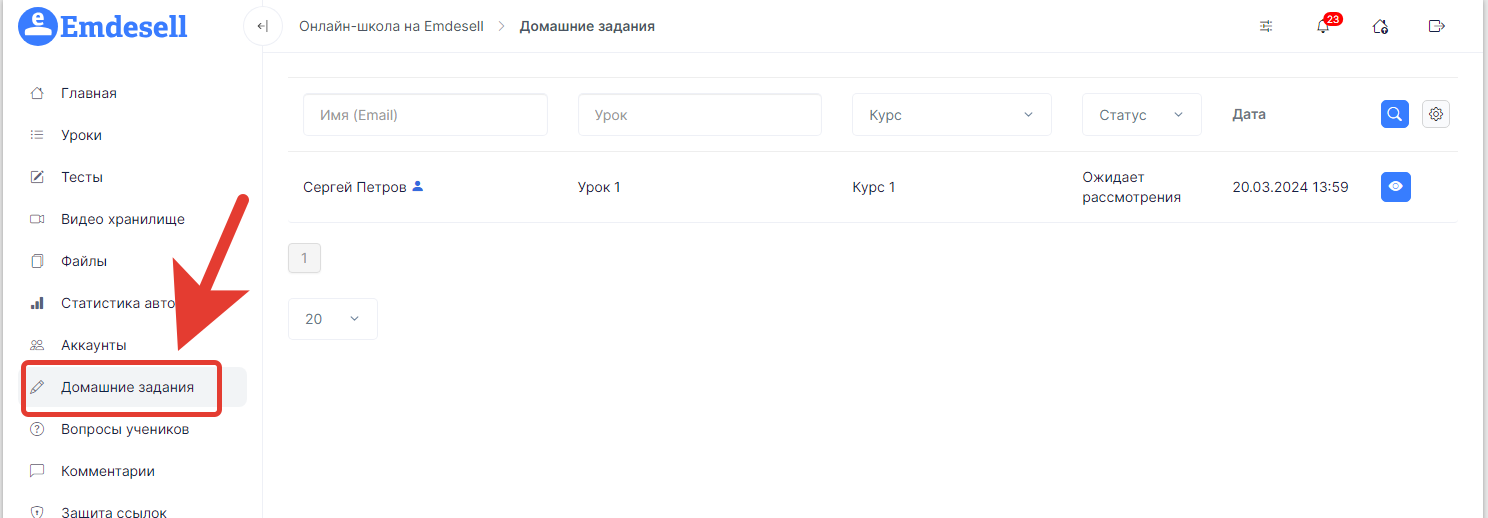Image resolution: width=1488 pixels, height=518 pixels.
Task: Open the sliders settings icon in header
Action: [1266, 26]
